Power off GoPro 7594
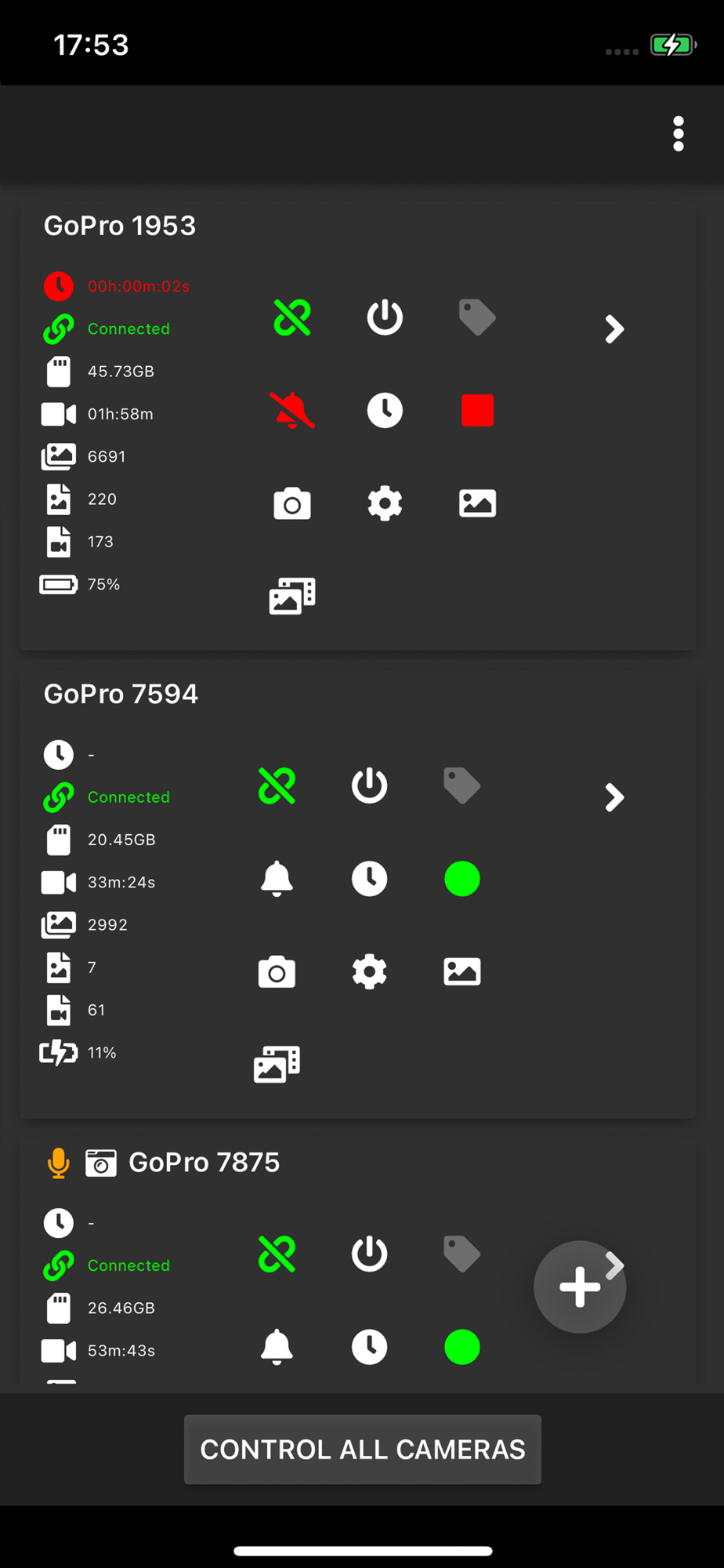Screen dimensions: 724x1568 (x=369, y=786)
